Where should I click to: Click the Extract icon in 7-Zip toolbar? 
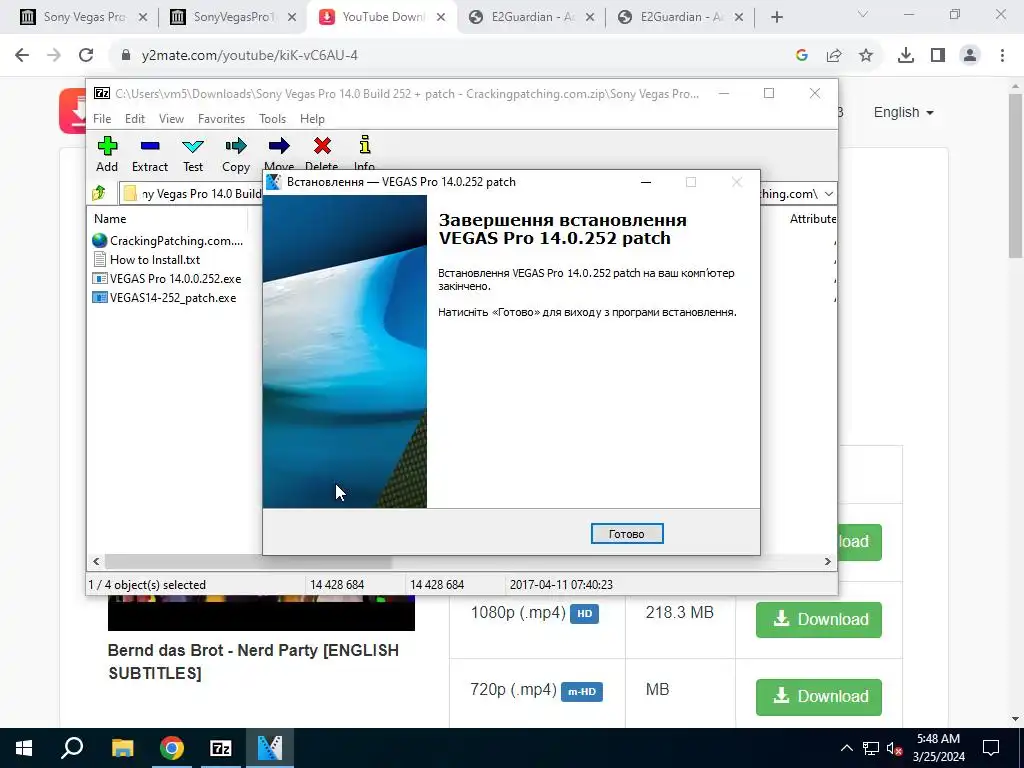tap(150, 146)
